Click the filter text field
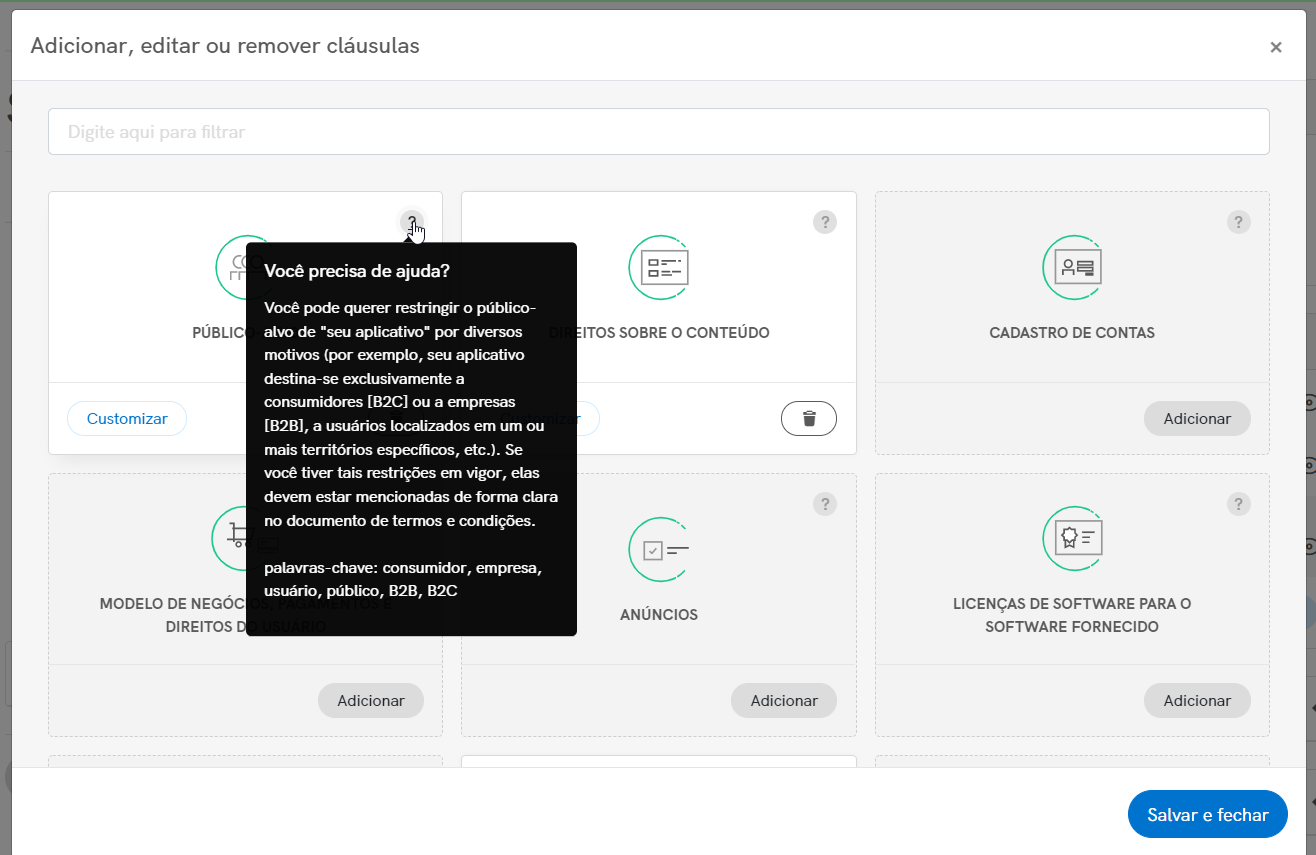This screenshot has height=855, width=1316. click(x=658, y=131)
